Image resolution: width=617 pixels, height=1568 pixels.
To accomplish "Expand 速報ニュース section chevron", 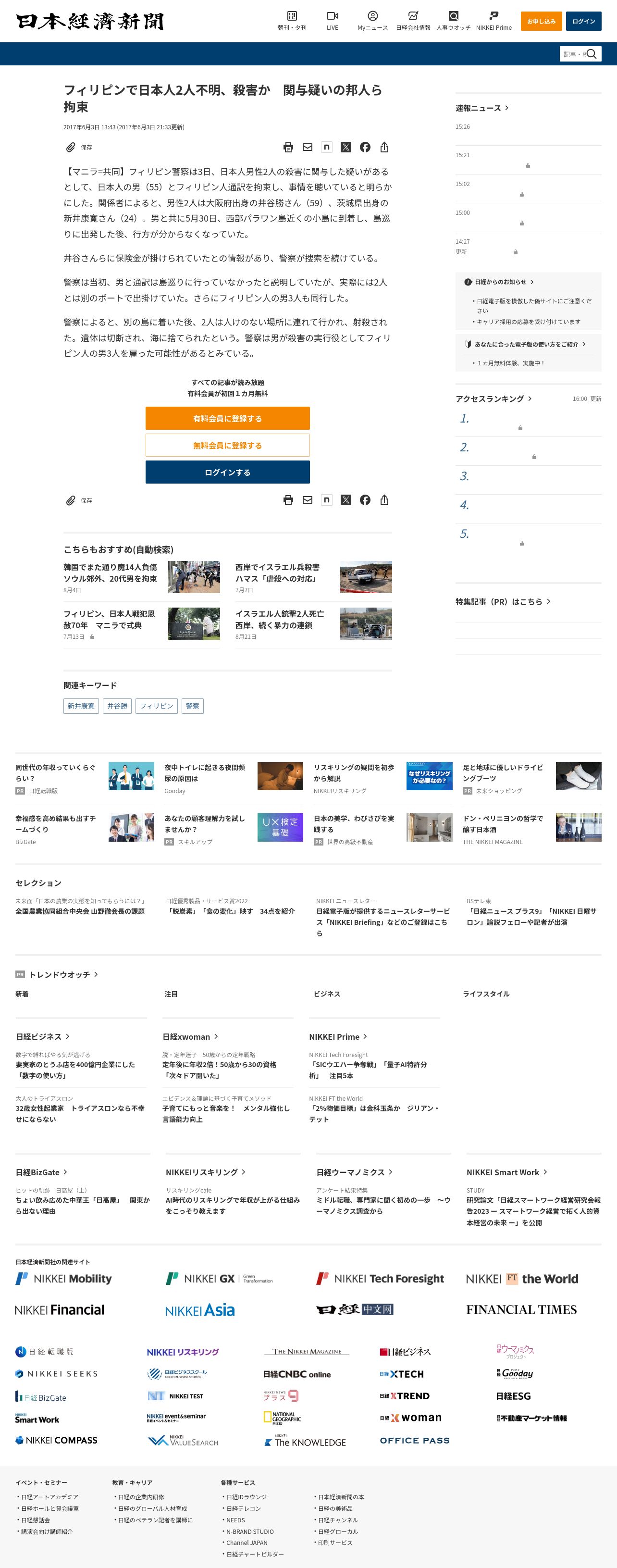I will coord(507,108).
